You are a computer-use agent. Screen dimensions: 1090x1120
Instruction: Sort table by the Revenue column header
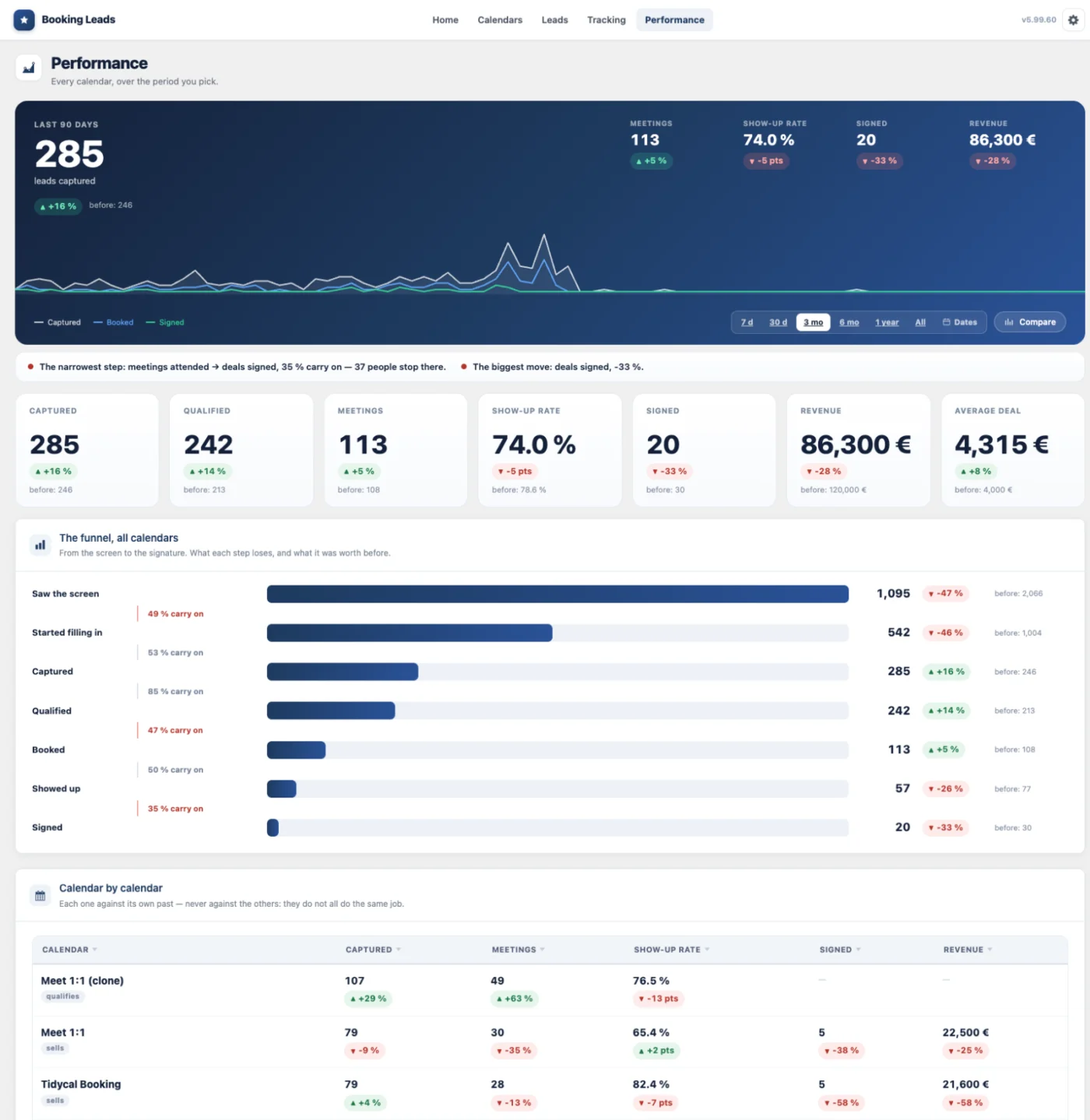coord(968,950)
